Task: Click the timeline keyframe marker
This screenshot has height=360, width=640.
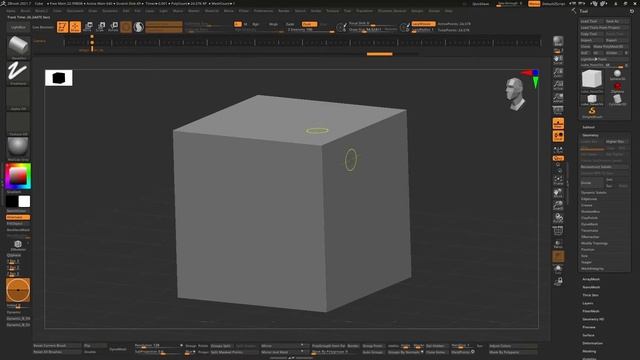Action: pos(92,42)
